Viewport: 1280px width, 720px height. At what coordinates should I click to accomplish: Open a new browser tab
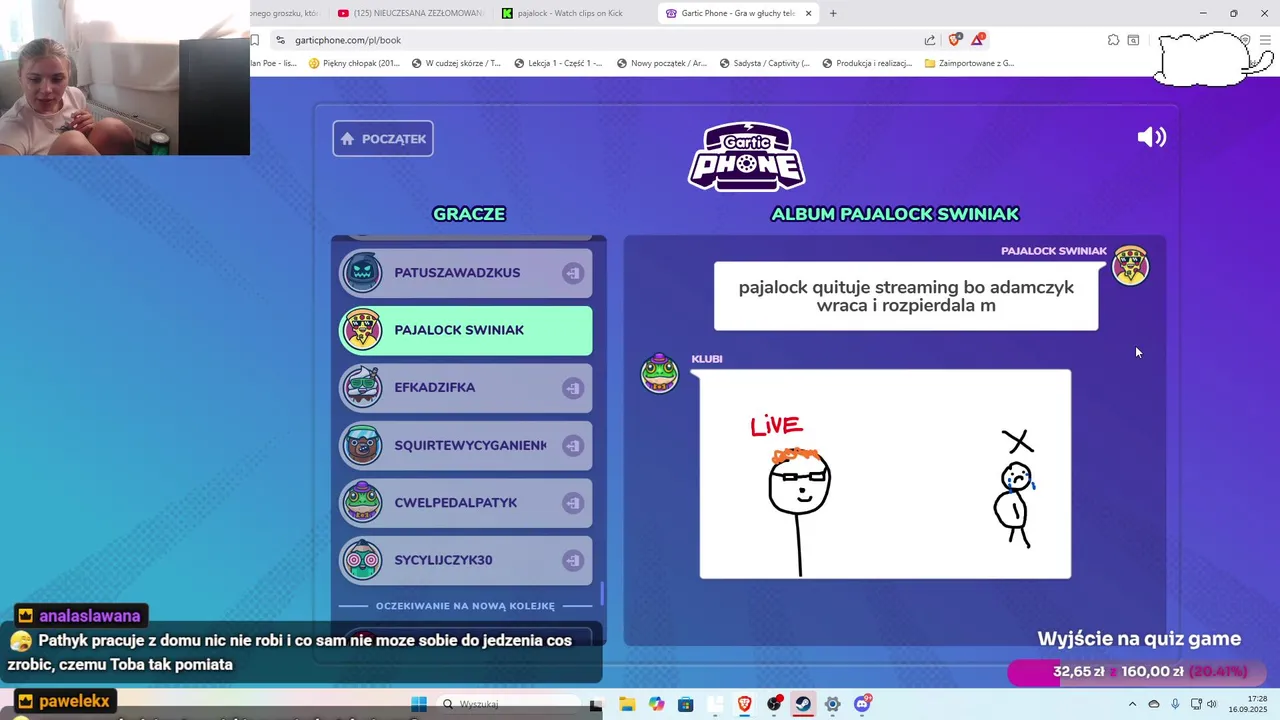833,13
